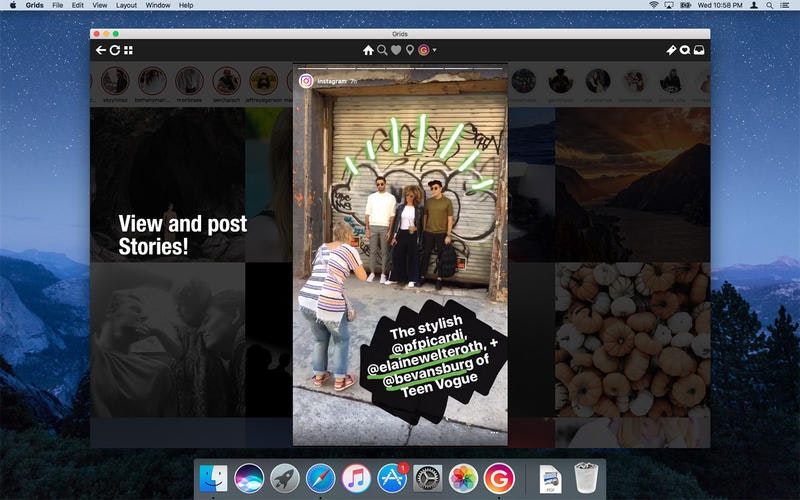
Task: Open search with the magnifier icon
Action: [382, 50]
